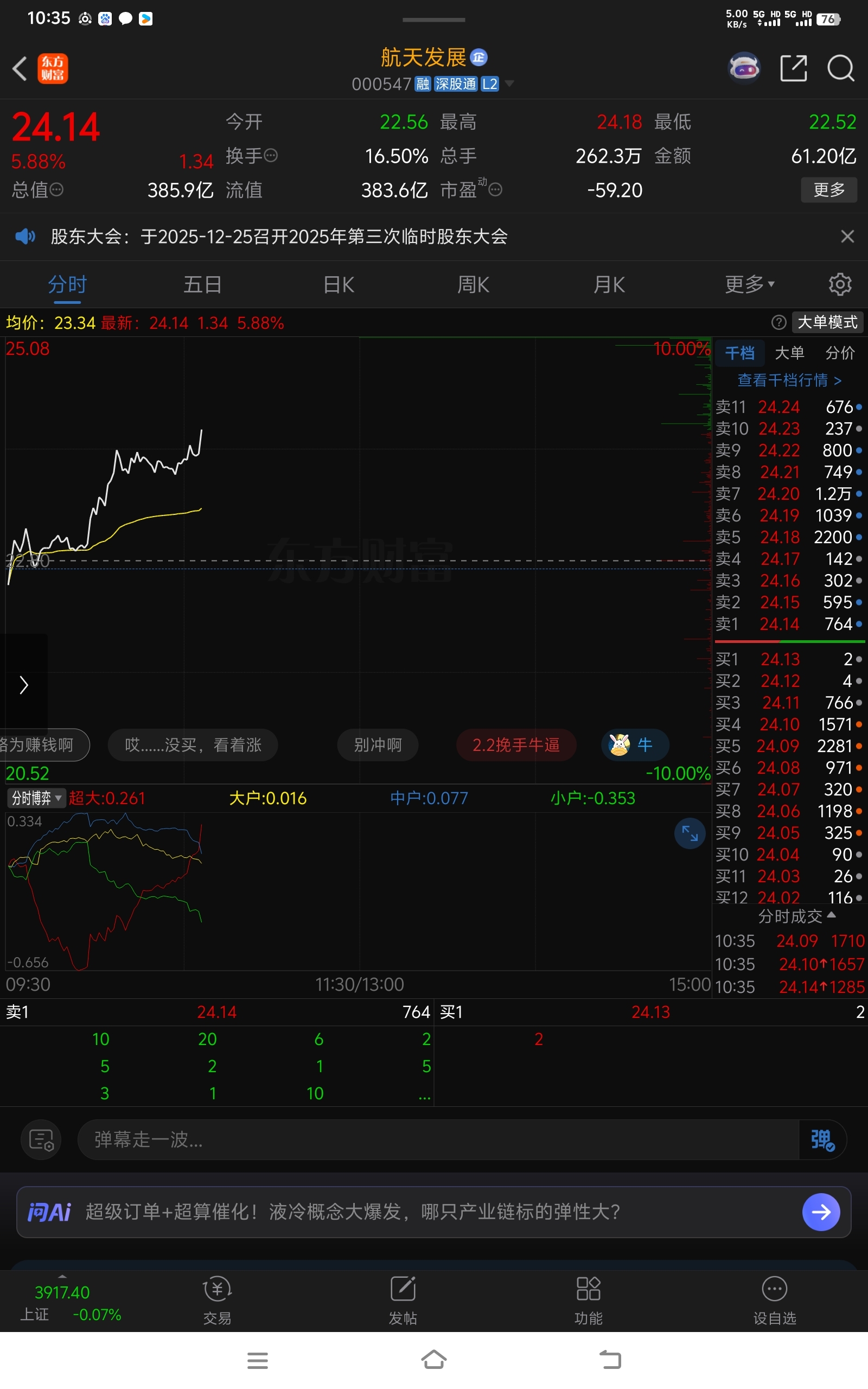Tap the 买5 24.09 order row

tap(789, 746)
